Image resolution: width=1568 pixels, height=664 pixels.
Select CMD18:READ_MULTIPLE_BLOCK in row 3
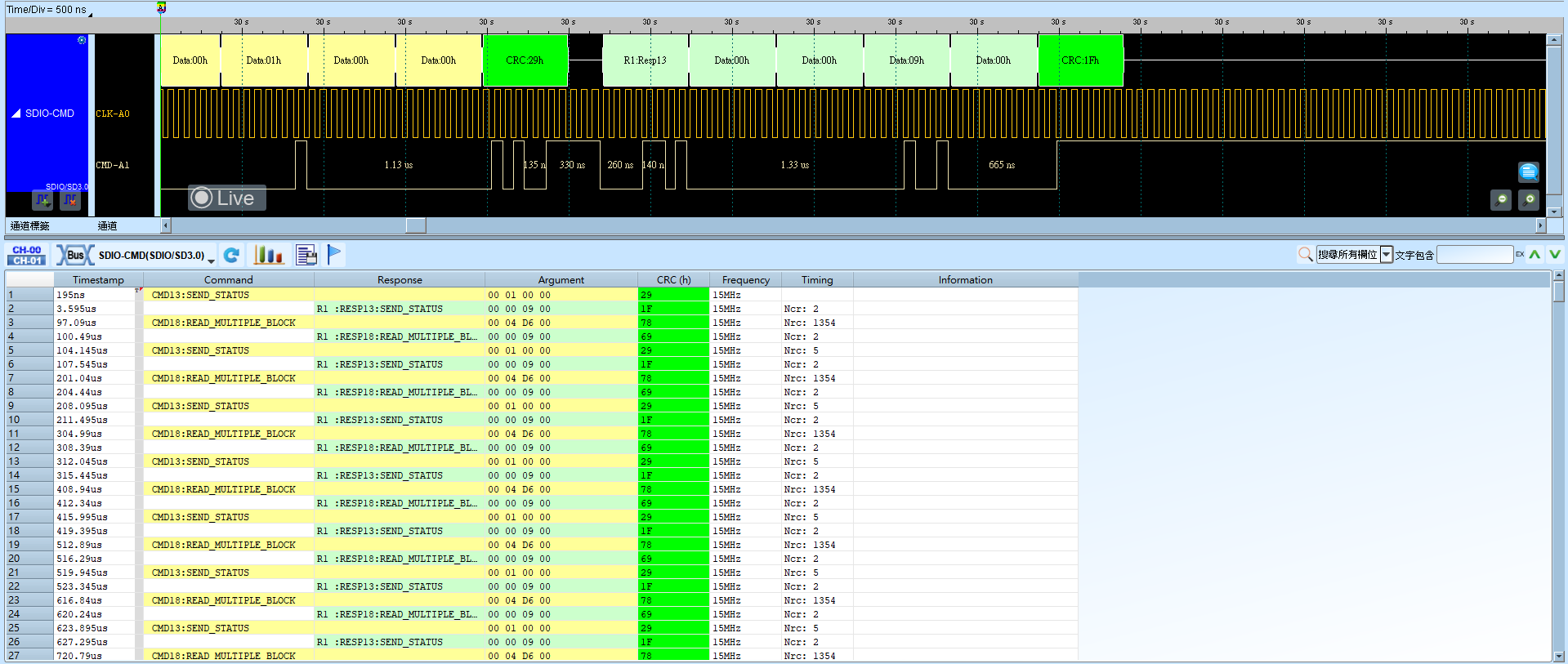(224, 323)
